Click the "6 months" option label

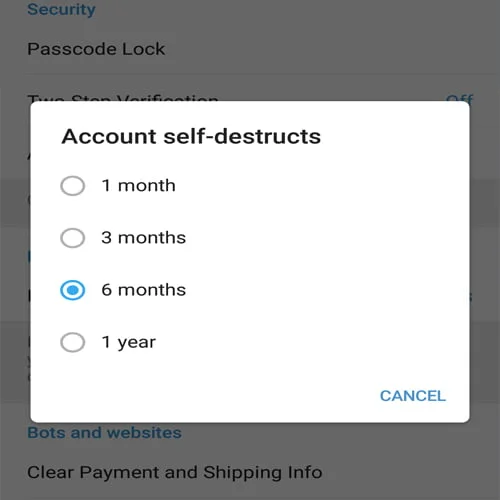pyautogui.click(x=144, y=290)
